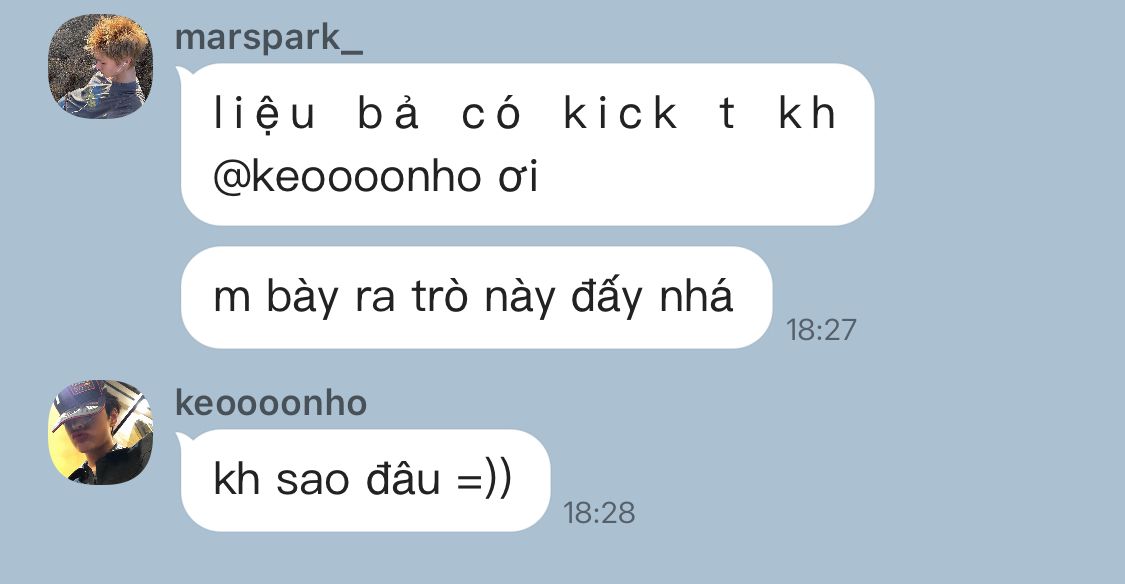Click the "=))" emoticon in the reply
This screenshot has width=1125, height=584.
click(x=484, y=479)
